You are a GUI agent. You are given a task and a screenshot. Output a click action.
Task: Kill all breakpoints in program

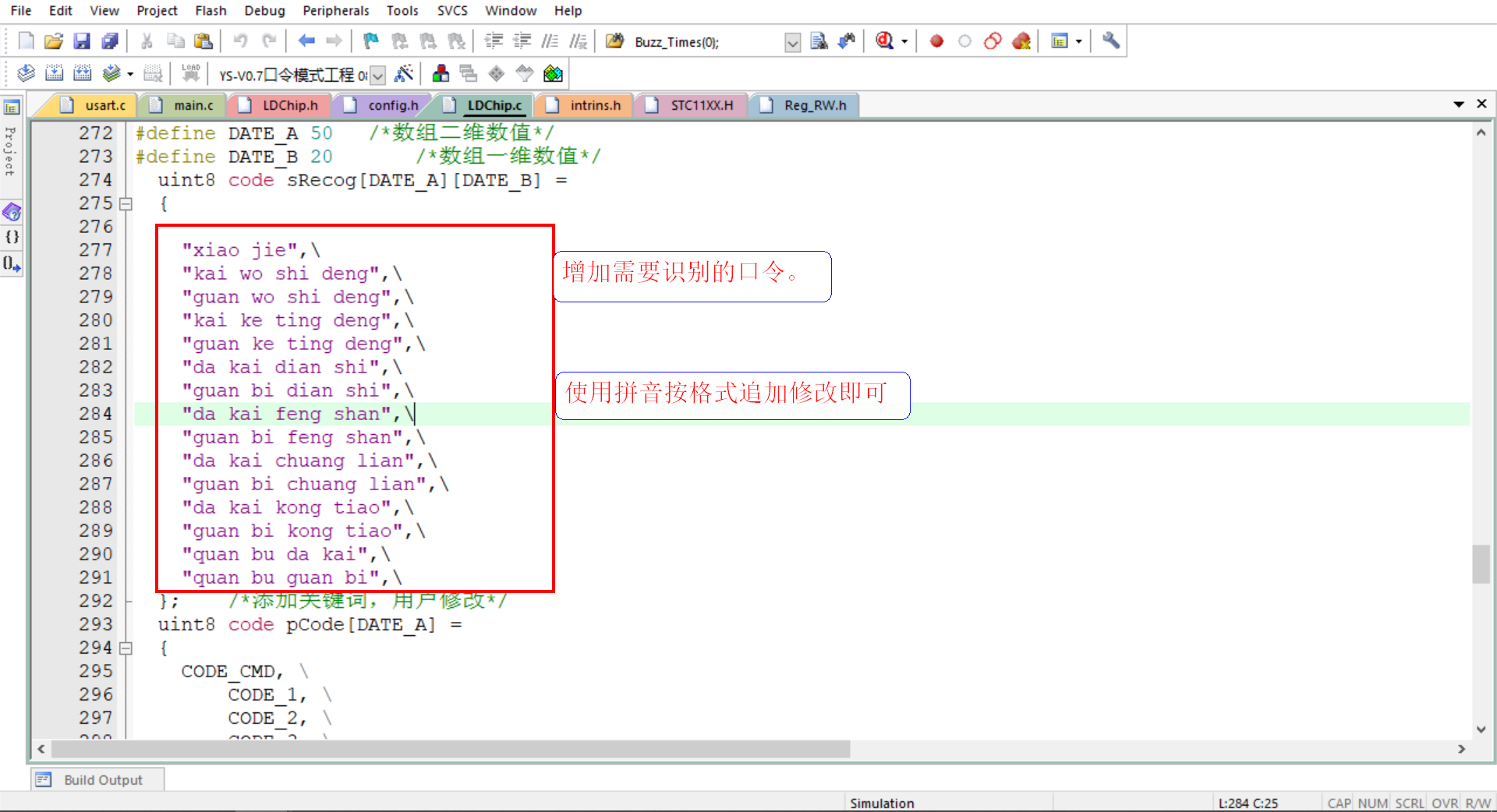click(x=1021, y=41)
